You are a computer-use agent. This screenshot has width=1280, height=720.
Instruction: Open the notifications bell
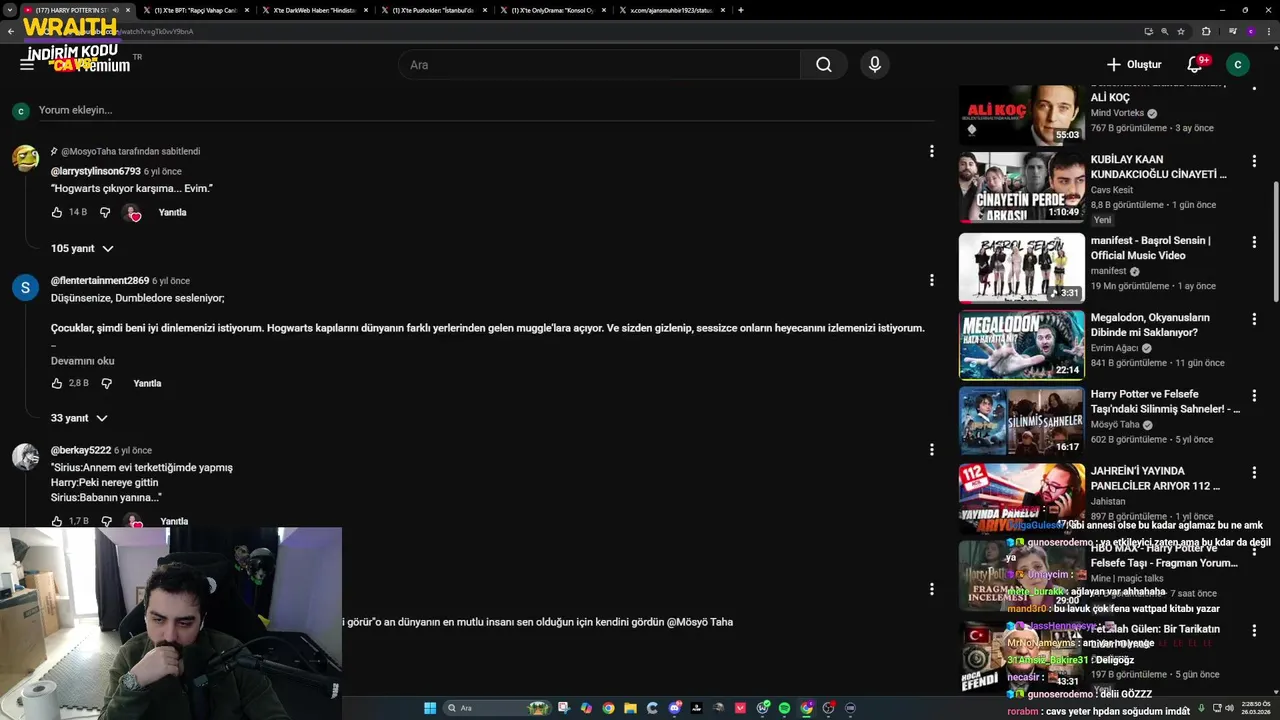[1194, 65]
